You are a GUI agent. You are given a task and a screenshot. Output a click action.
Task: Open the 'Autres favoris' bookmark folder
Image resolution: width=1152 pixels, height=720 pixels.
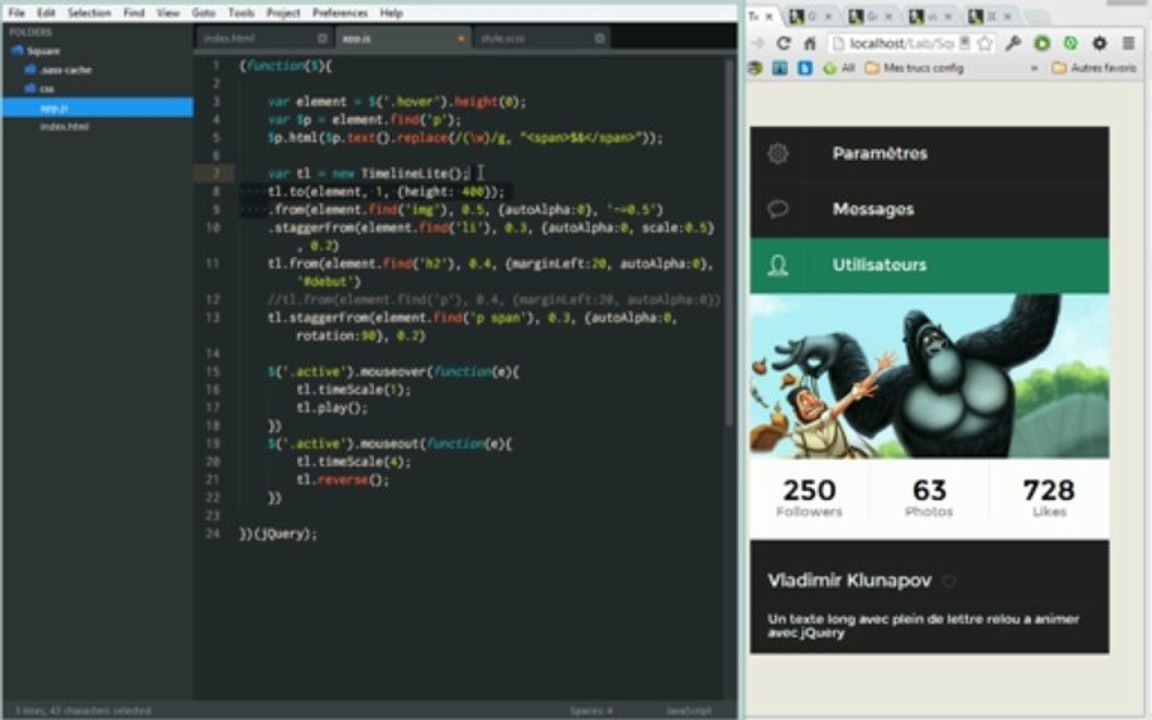pos(1094,68)
